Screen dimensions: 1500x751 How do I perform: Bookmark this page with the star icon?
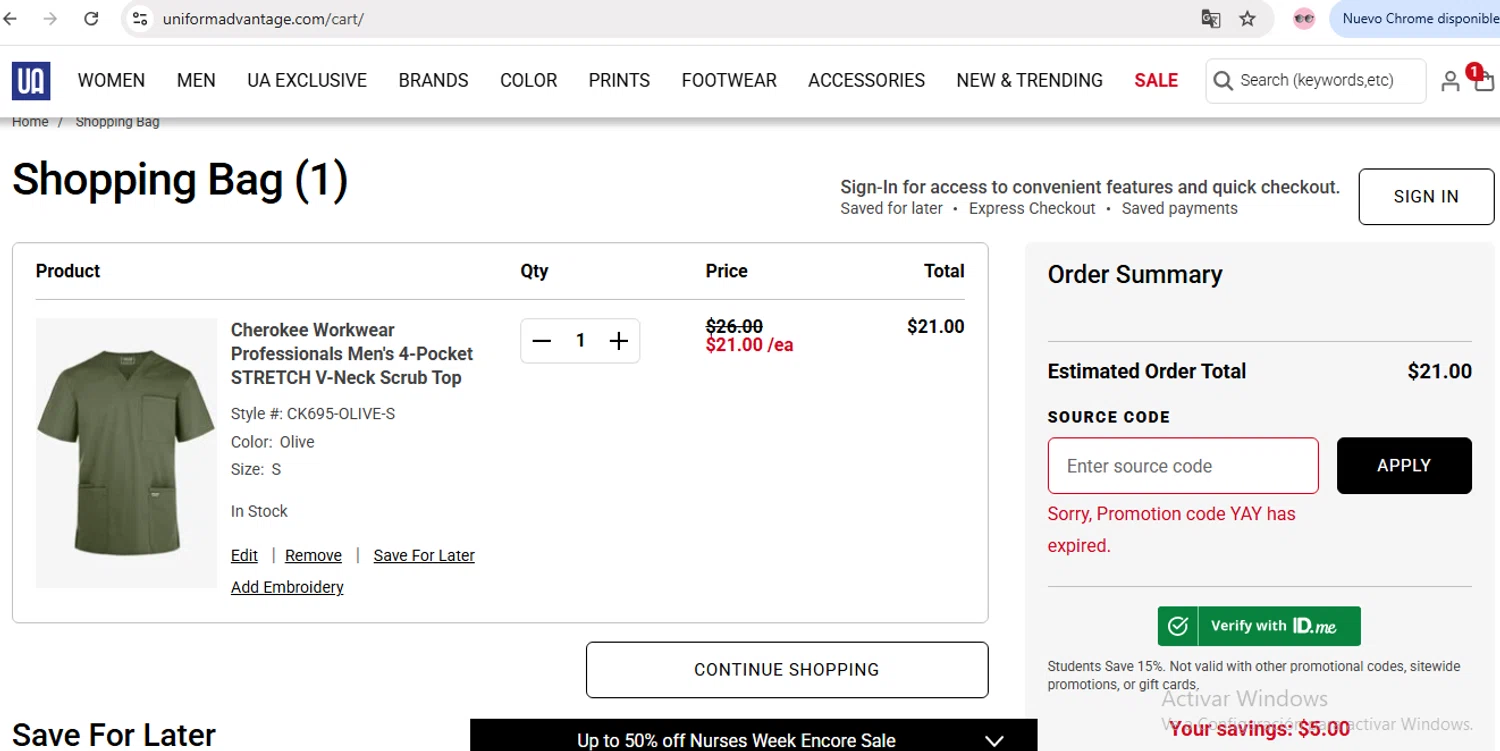click(1247, 19)
